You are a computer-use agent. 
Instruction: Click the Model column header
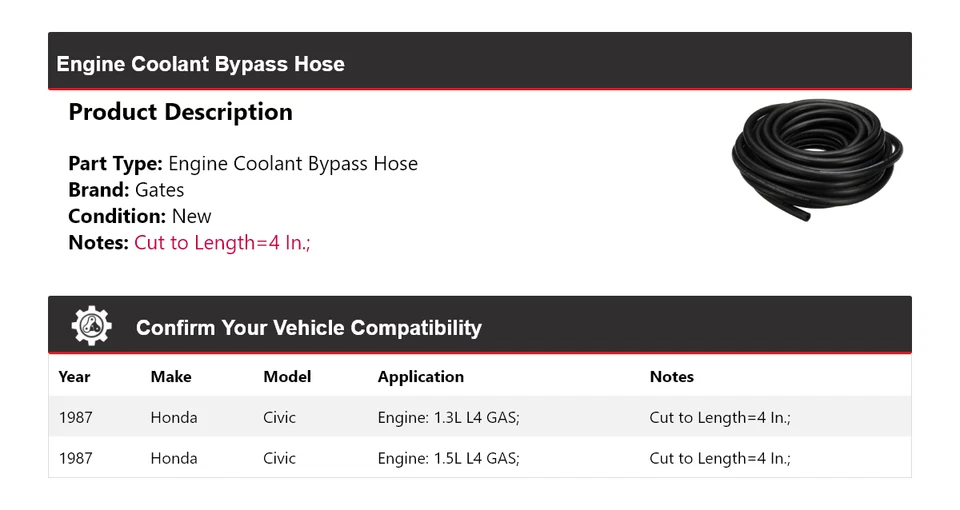coord(287,377)
